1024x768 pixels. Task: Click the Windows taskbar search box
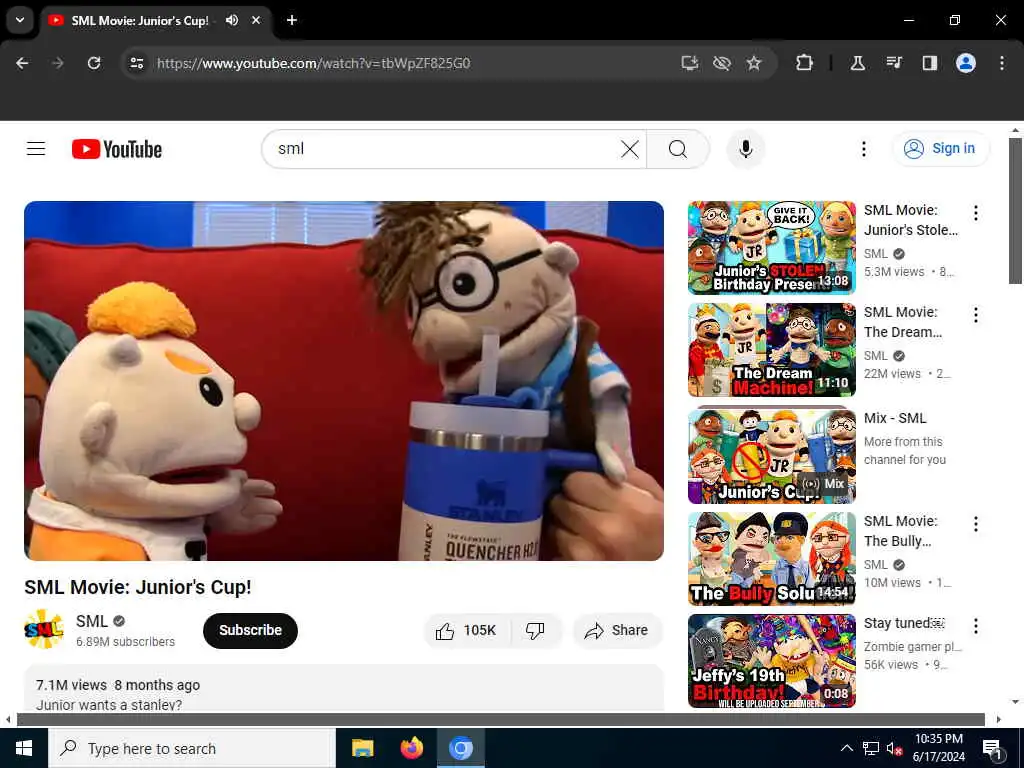[192, 748]
